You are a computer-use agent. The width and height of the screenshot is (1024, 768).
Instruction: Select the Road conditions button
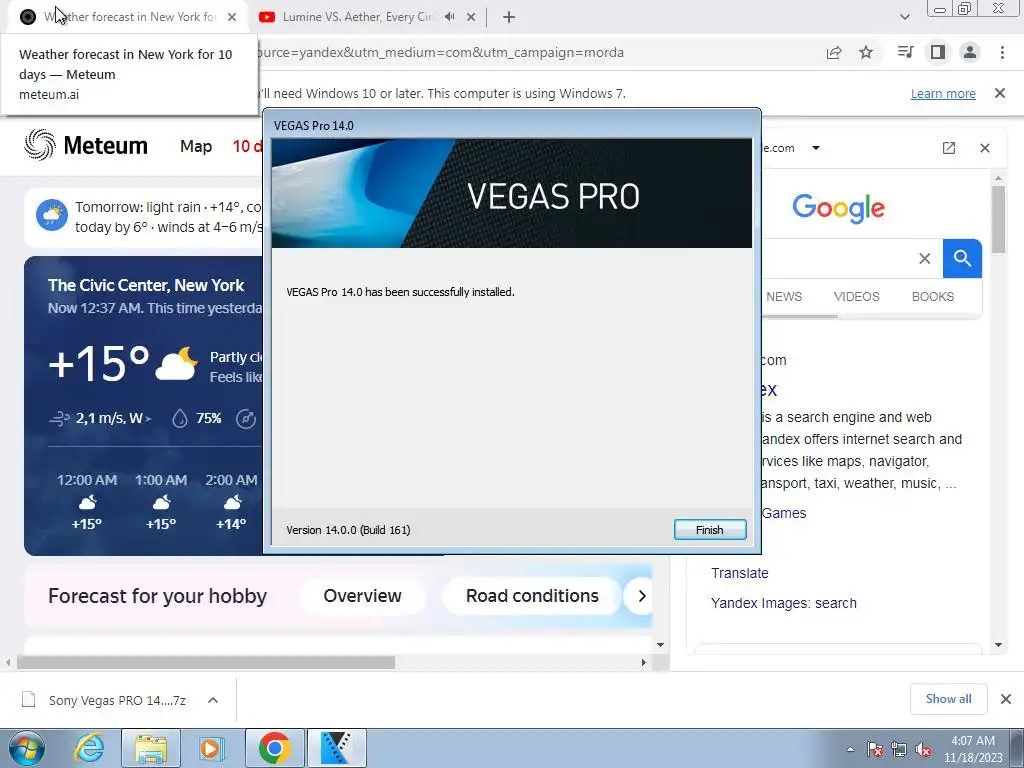pyautogui.click(x=532, y=596)
